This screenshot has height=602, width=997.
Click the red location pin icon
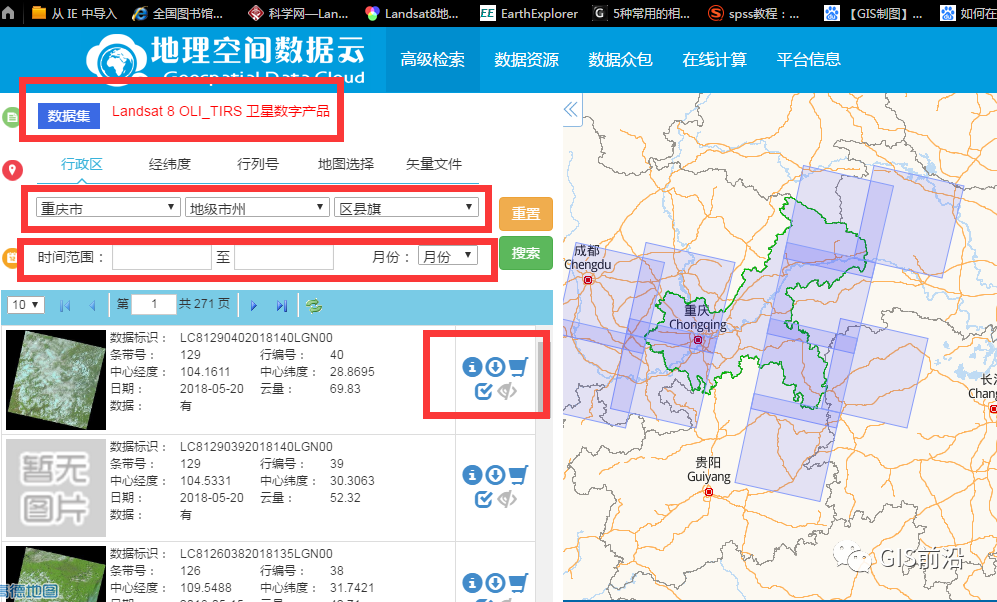[13, 170]
